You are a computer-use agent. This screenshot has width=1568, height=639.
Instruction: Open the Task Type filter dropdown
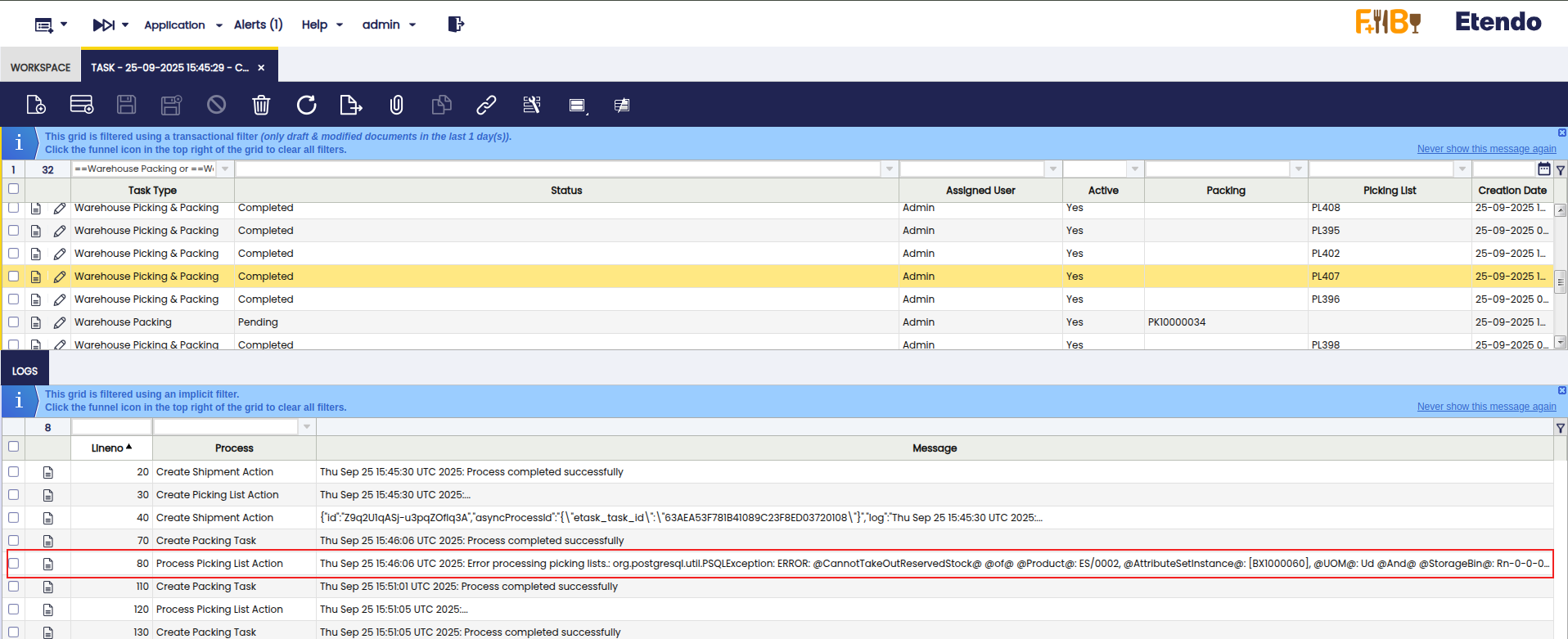[x=225, y=169]
